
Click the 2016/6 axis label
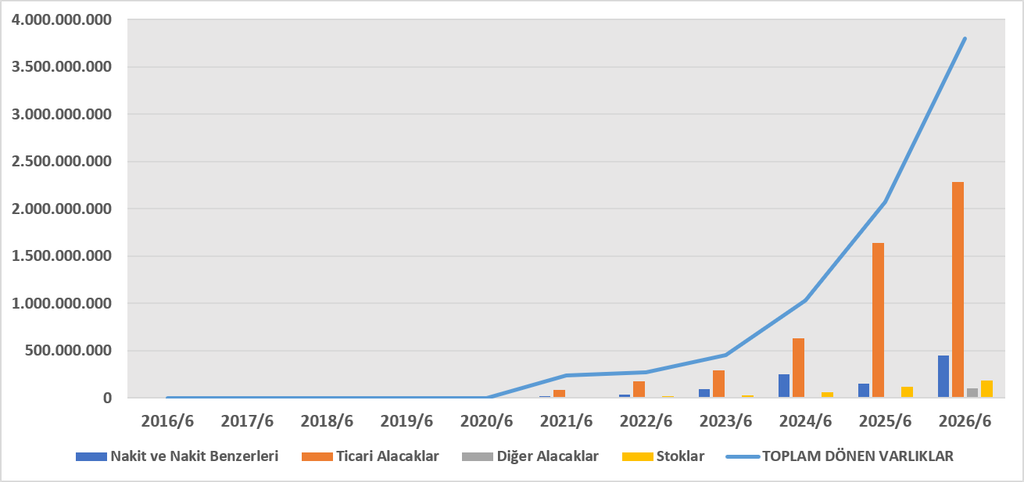167,421
